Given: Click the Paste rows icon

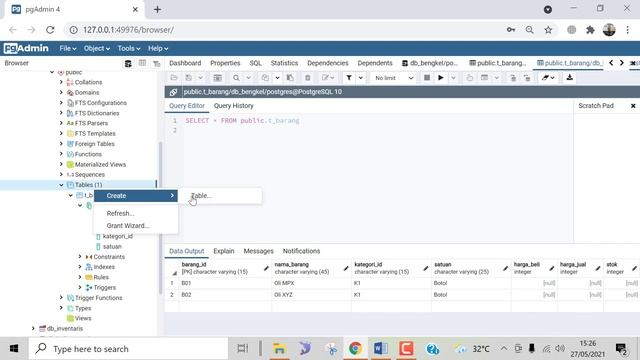Looking at the screenshot, I should 290,78.
